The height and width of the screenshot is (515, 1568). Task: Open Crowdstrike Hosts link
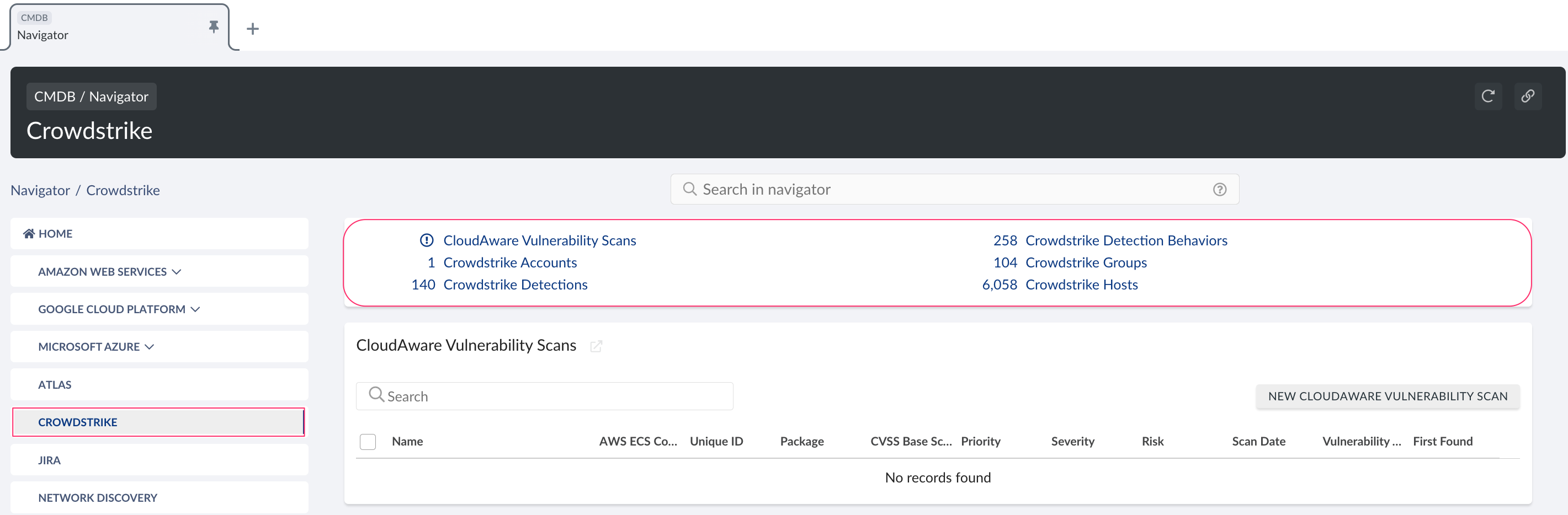(x=1081, y=285)
